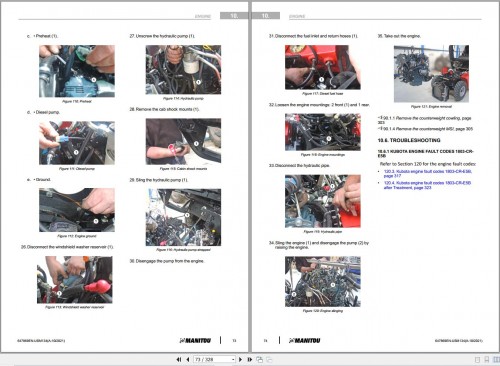Go to the previous page
500x366 pixels.
click(x=188, y=359)
